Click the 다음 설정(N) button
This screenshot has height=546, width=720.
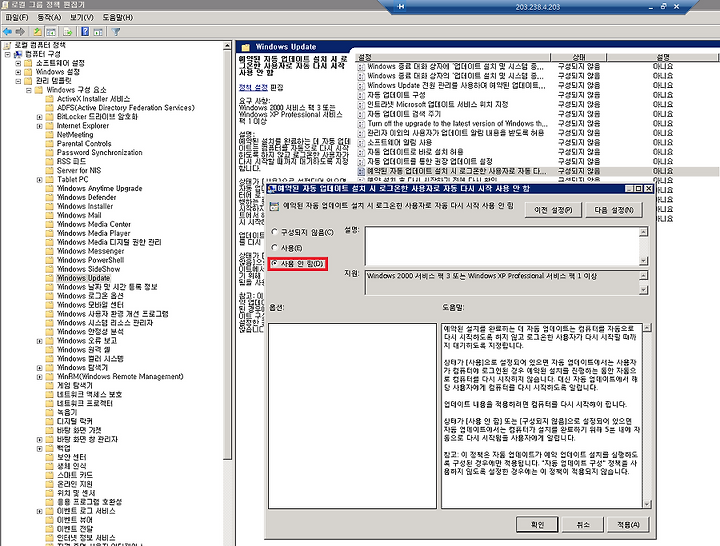click(613, 210)
